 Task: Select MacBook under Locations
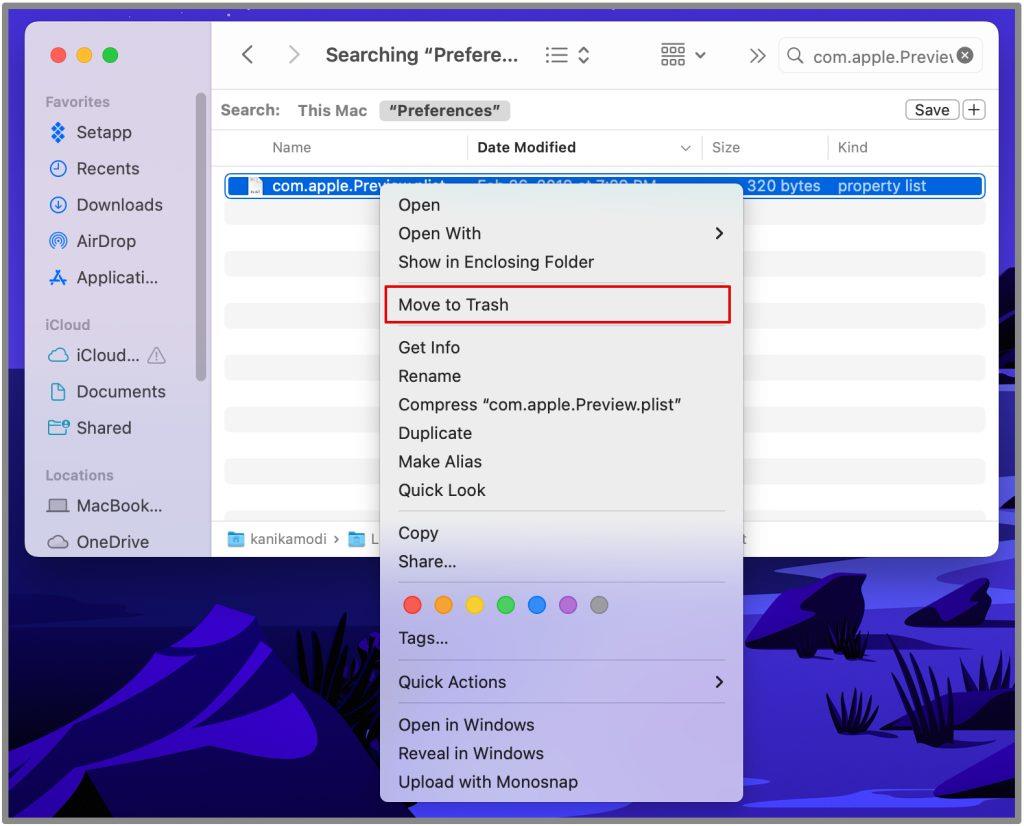tap(104, 506)
